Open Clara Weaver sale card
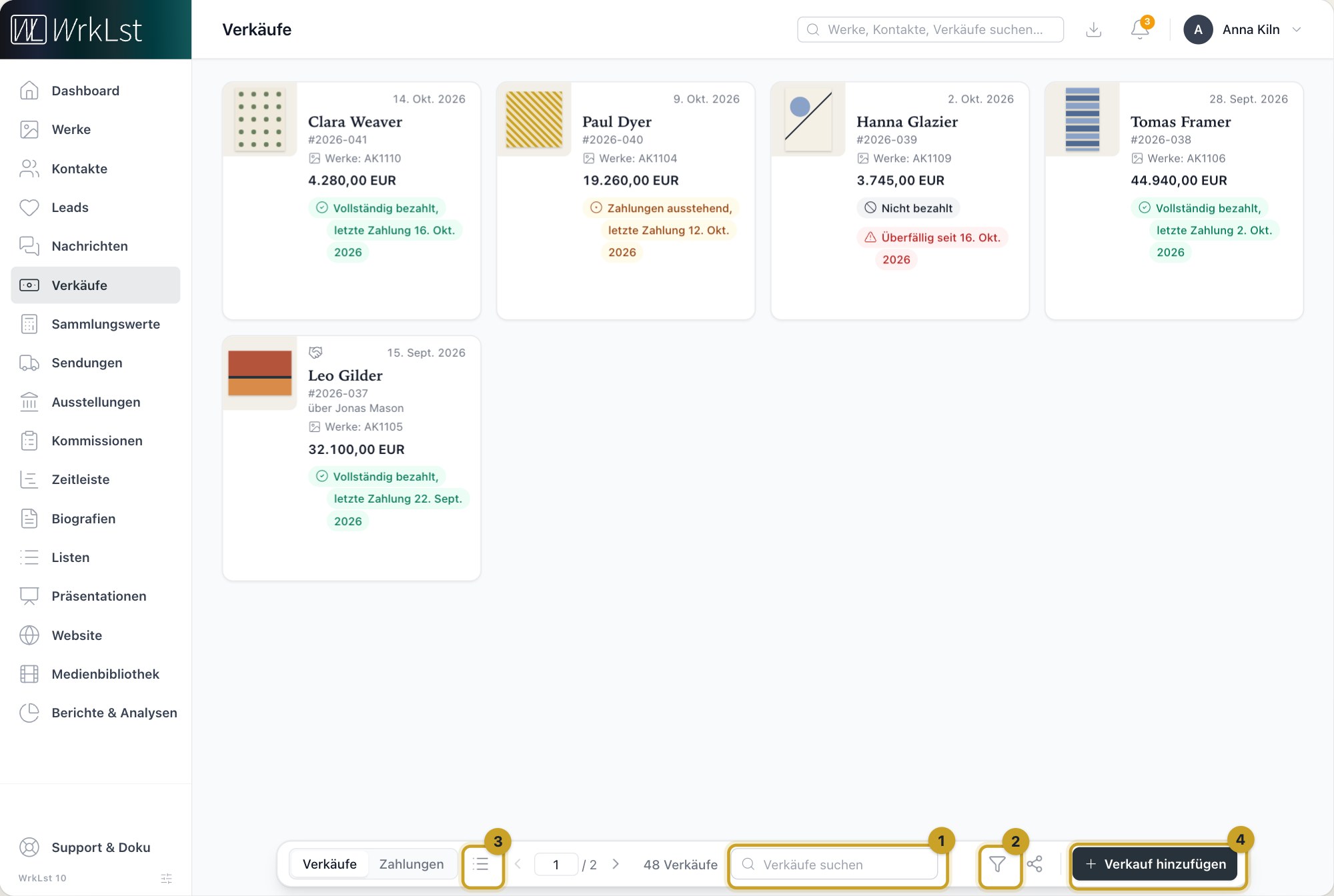The height and width of the screenshot is (896, 1334). pyautogui.click(x=352, y=201)
